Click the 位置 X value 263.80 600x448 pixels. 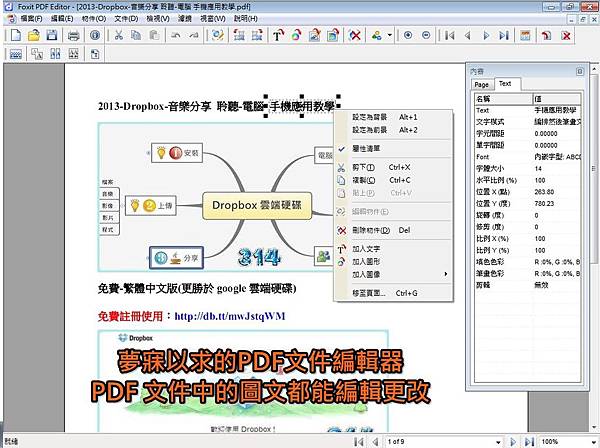pos(544,192)
